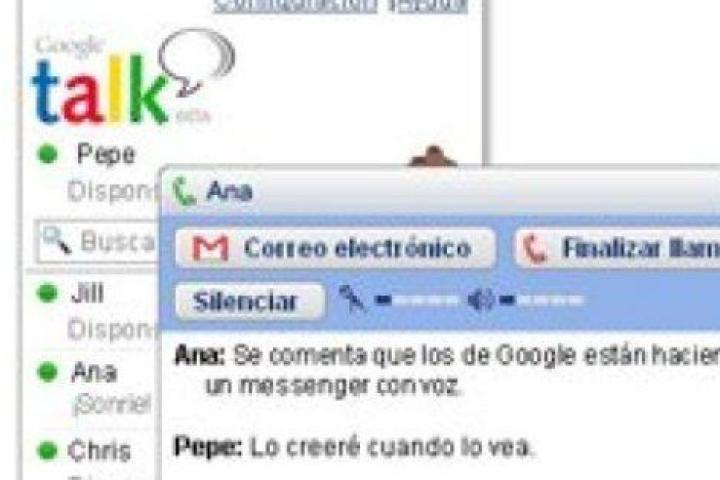Click the Google Talk logo
This screenshot has height=480, width=720.
click(x=133, y=77)
